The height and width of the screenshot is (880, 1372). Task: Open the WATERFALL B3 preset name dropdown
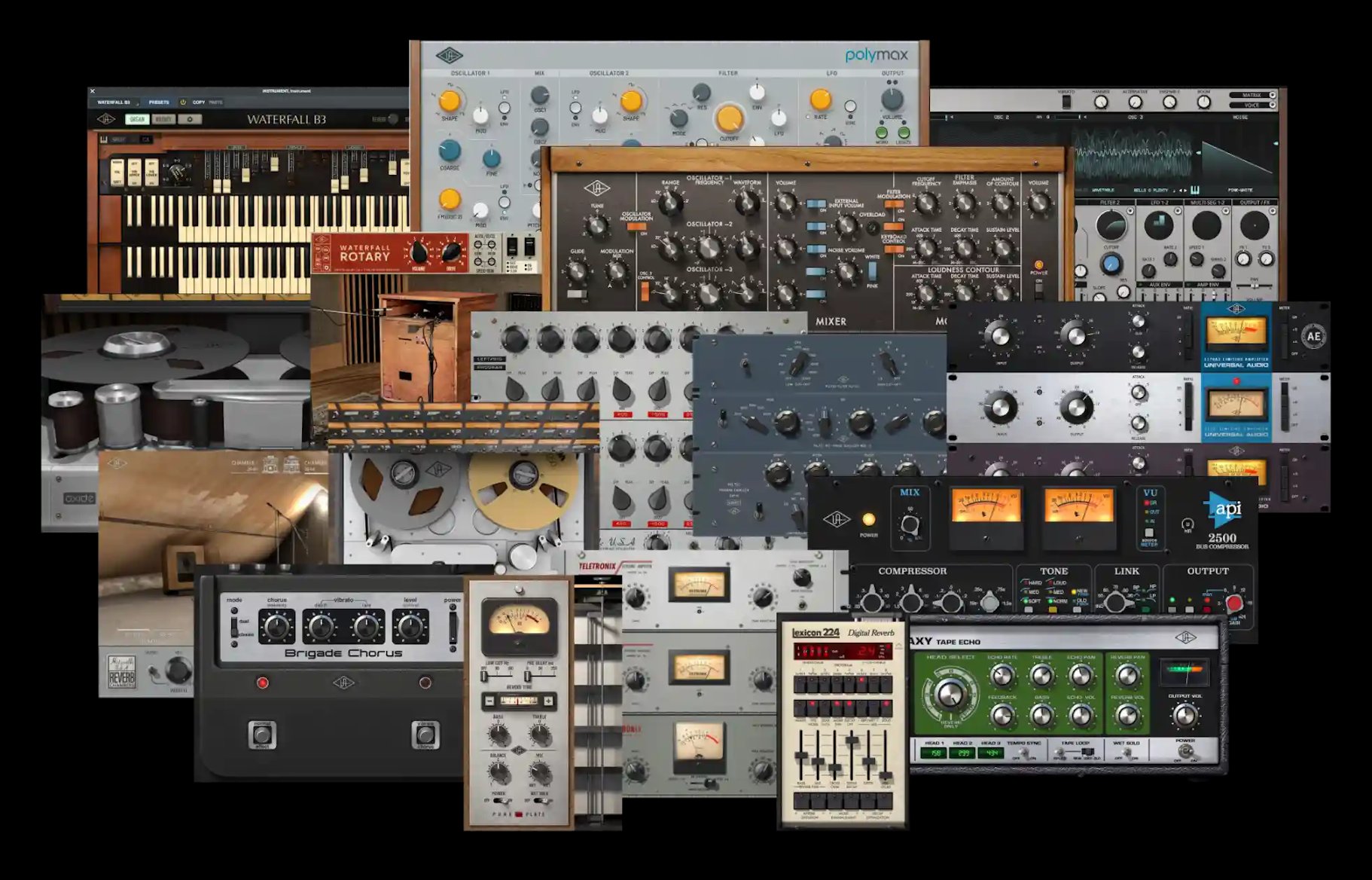[x=117, y=102]
